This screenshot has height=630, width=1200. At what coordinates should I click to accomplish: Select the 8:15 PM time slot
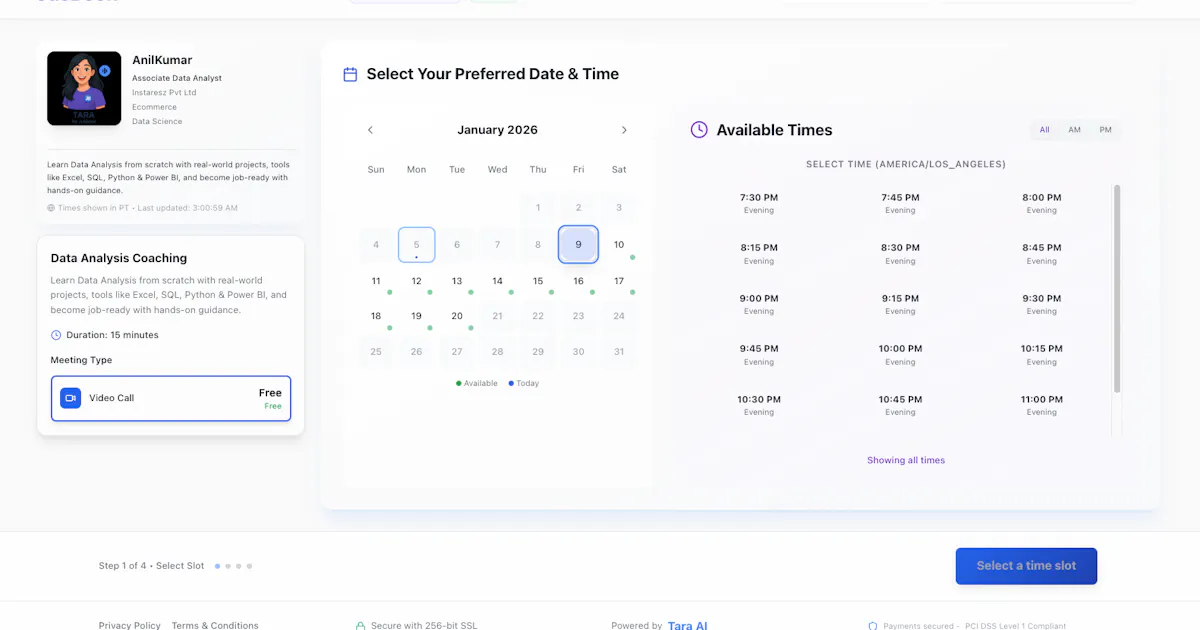[759, 254]
